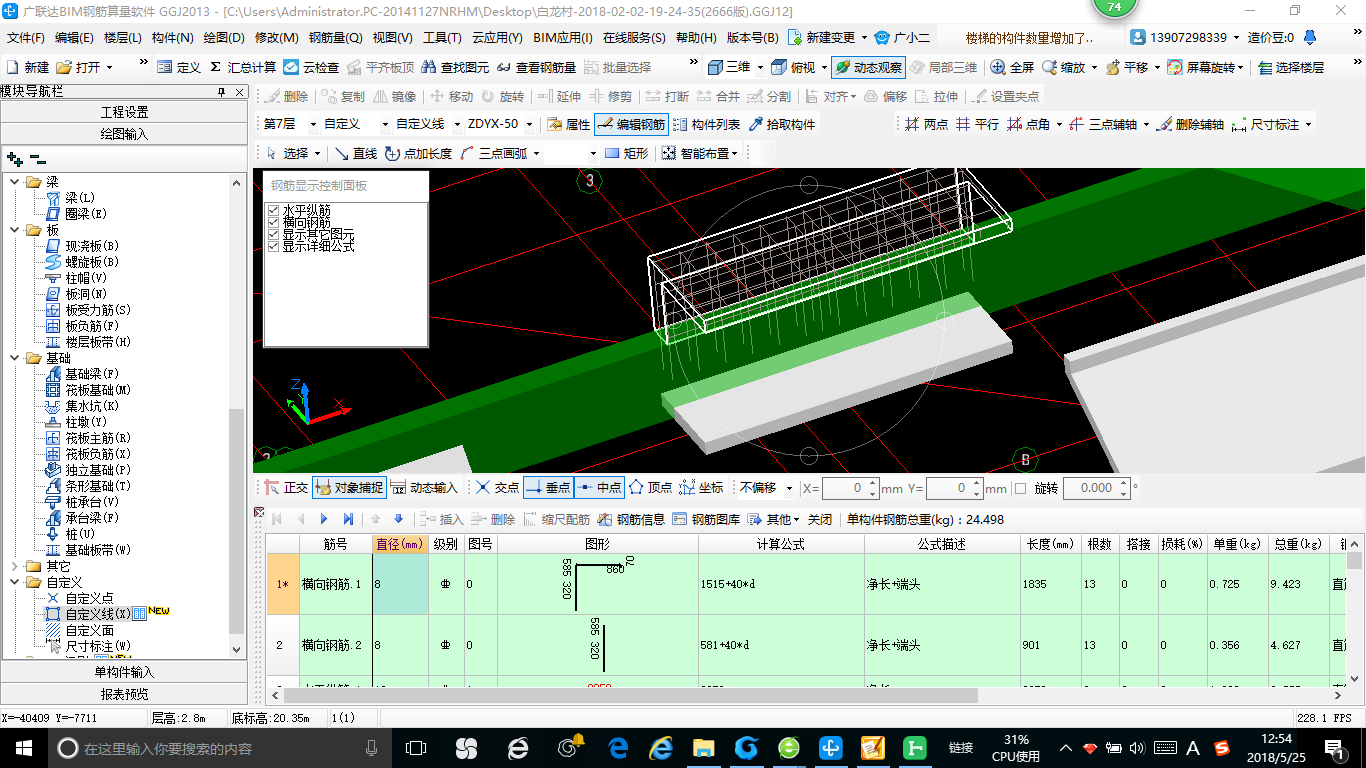Select 筏板基础(M) in tree
Screen dimensions: 1366x768
(98, 390)
